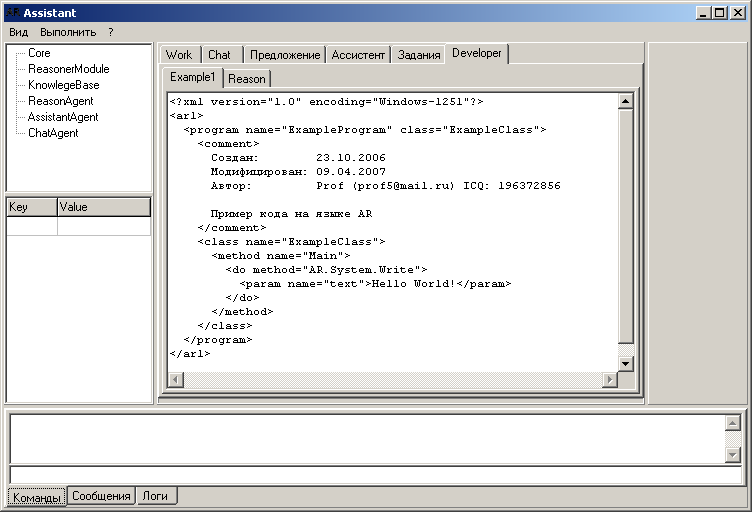Select ChatAgent tree node
This screenshot has height=512, width=752.
click(x=53, y=133)
